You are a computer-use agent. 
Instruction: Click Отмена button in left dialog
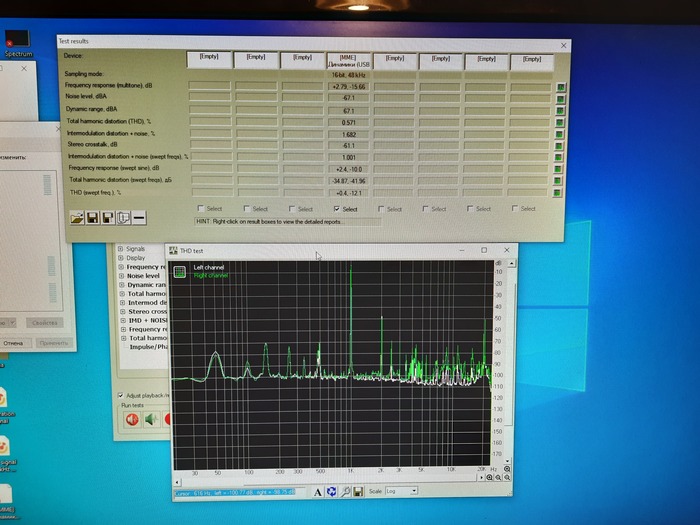[14, 343]
